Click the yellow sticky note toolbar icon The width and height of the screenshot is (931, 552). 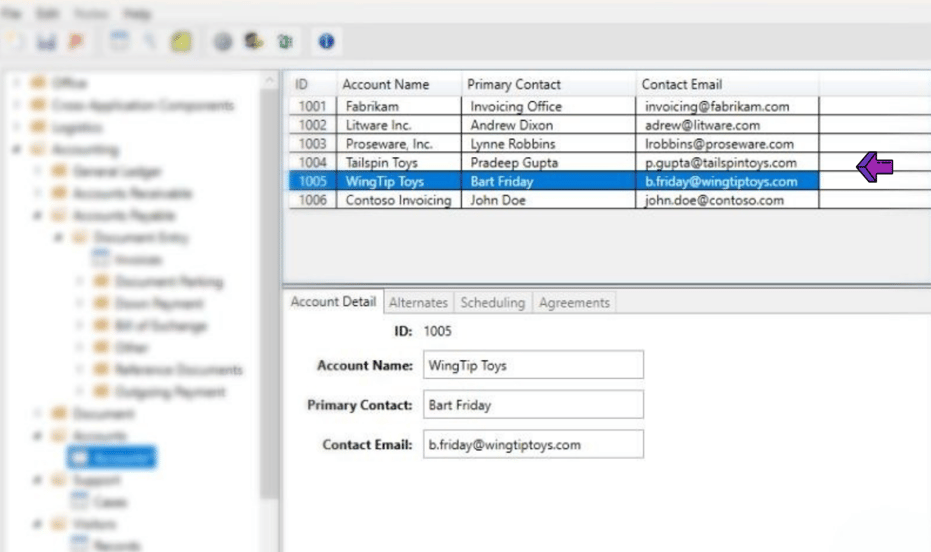[x=182, y=42]
